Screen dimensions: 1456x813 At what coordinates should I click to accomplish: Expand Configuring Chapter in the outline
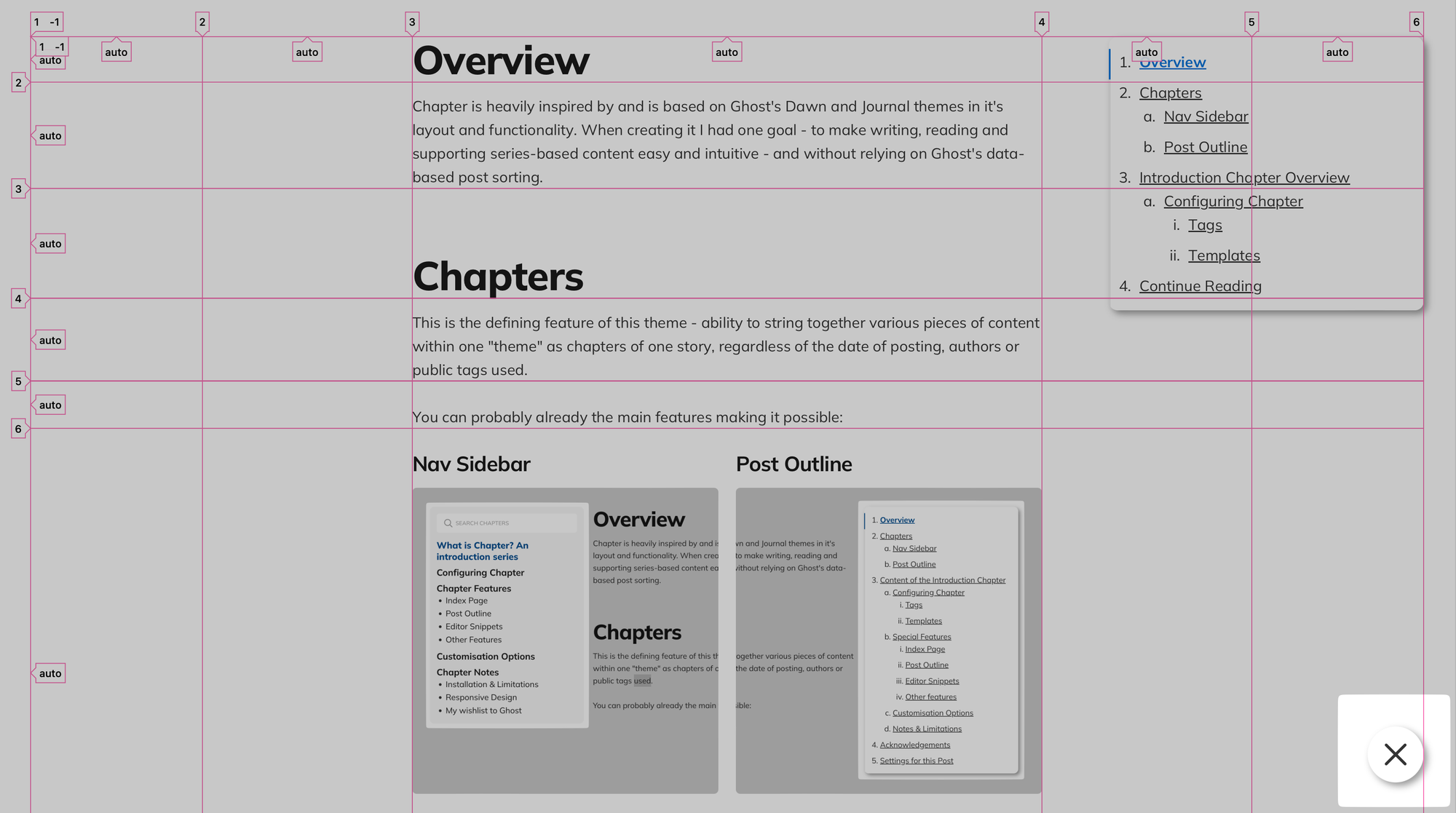pyautogui.click(x=1234, y=201)
